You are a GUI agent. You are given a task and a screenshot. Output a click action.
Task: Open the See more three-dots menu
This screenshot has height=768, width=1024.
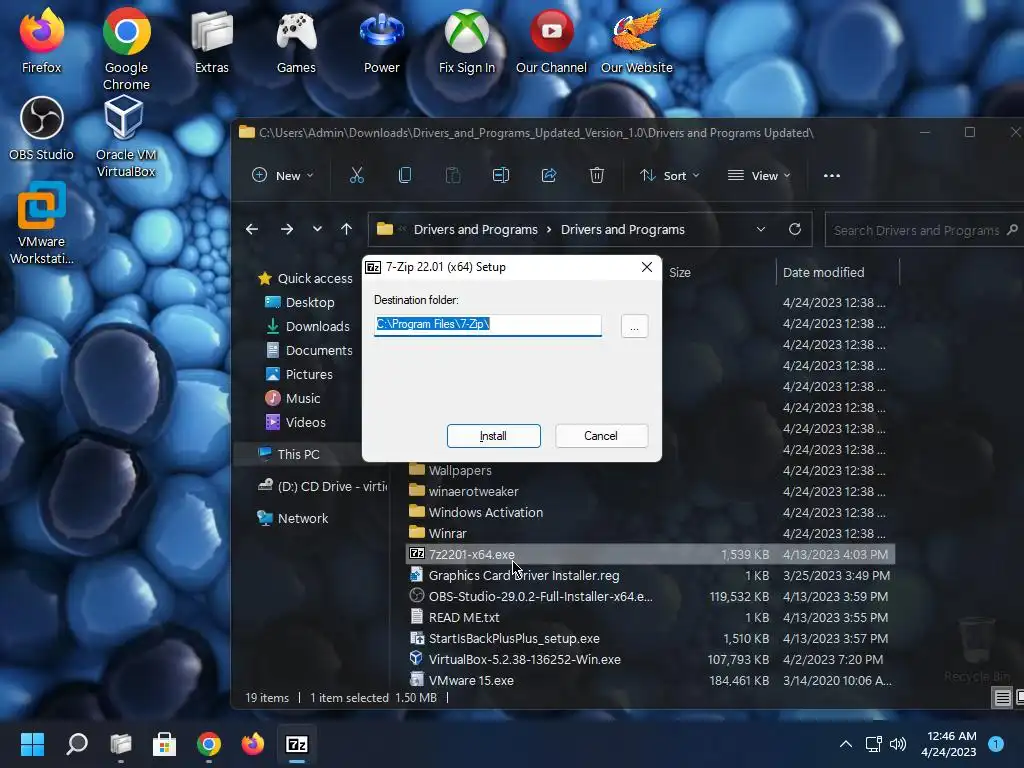click(x=831, y=176)
